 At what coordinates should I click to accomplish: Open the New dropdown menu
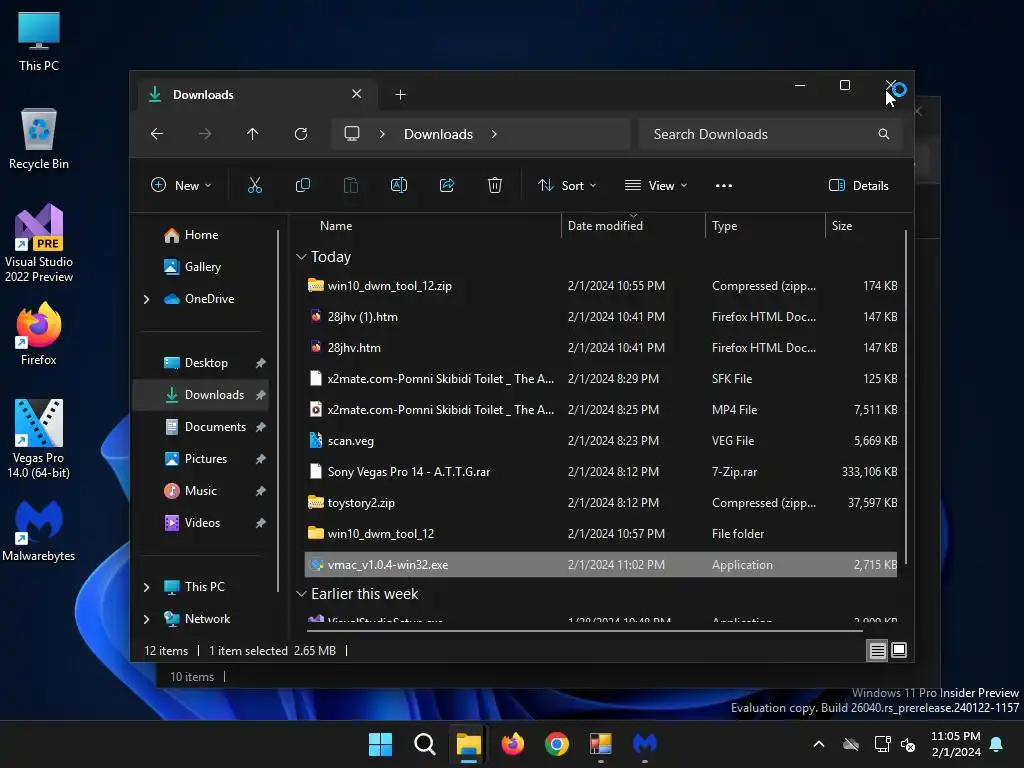click(x=181, y=185)
